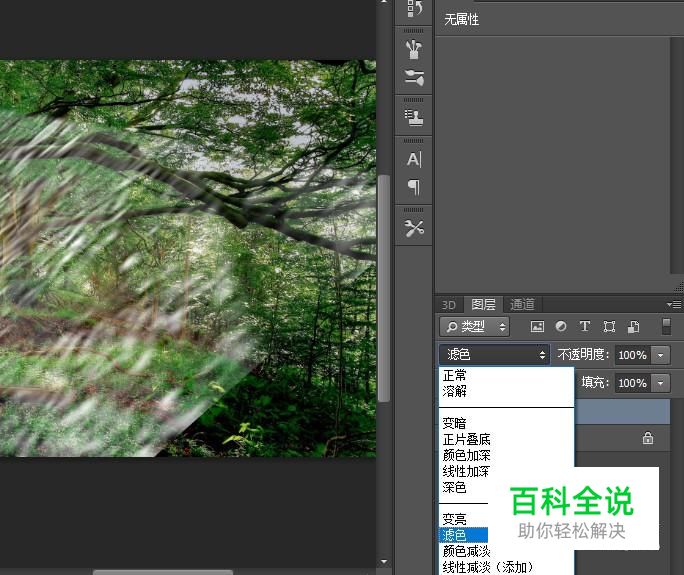Click the fill 100% value field
This screenshot has height=575, width=684.
[633, 383]
